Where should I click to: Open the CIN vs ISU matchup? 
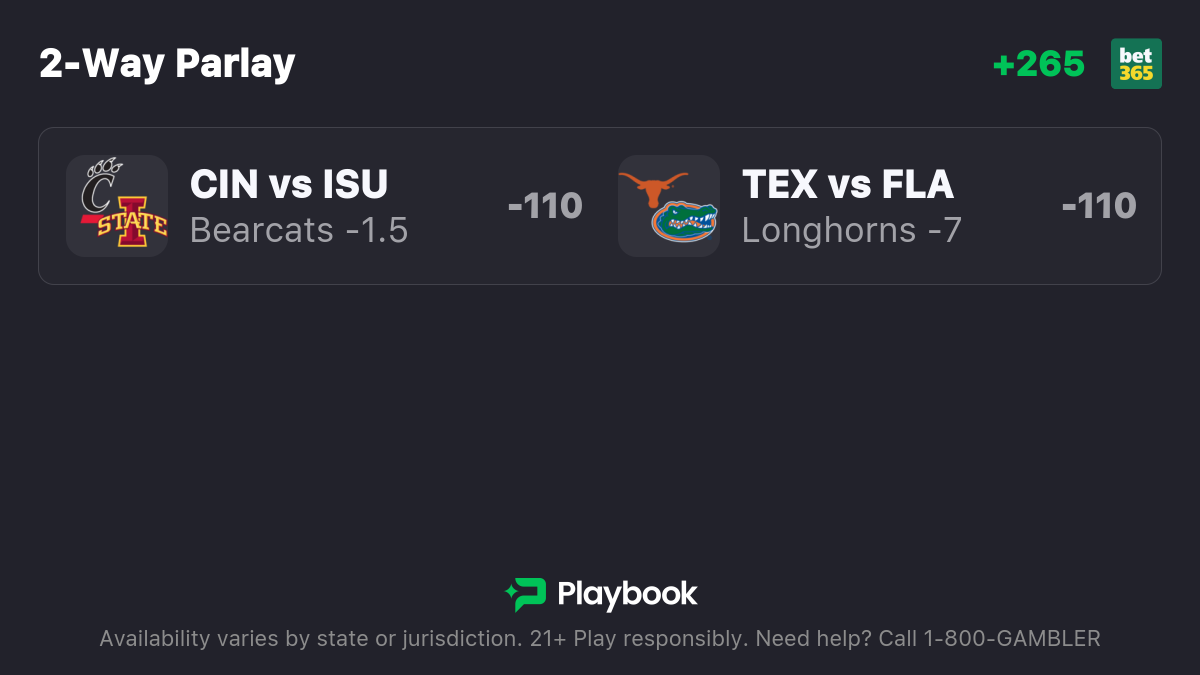point(289,184)
